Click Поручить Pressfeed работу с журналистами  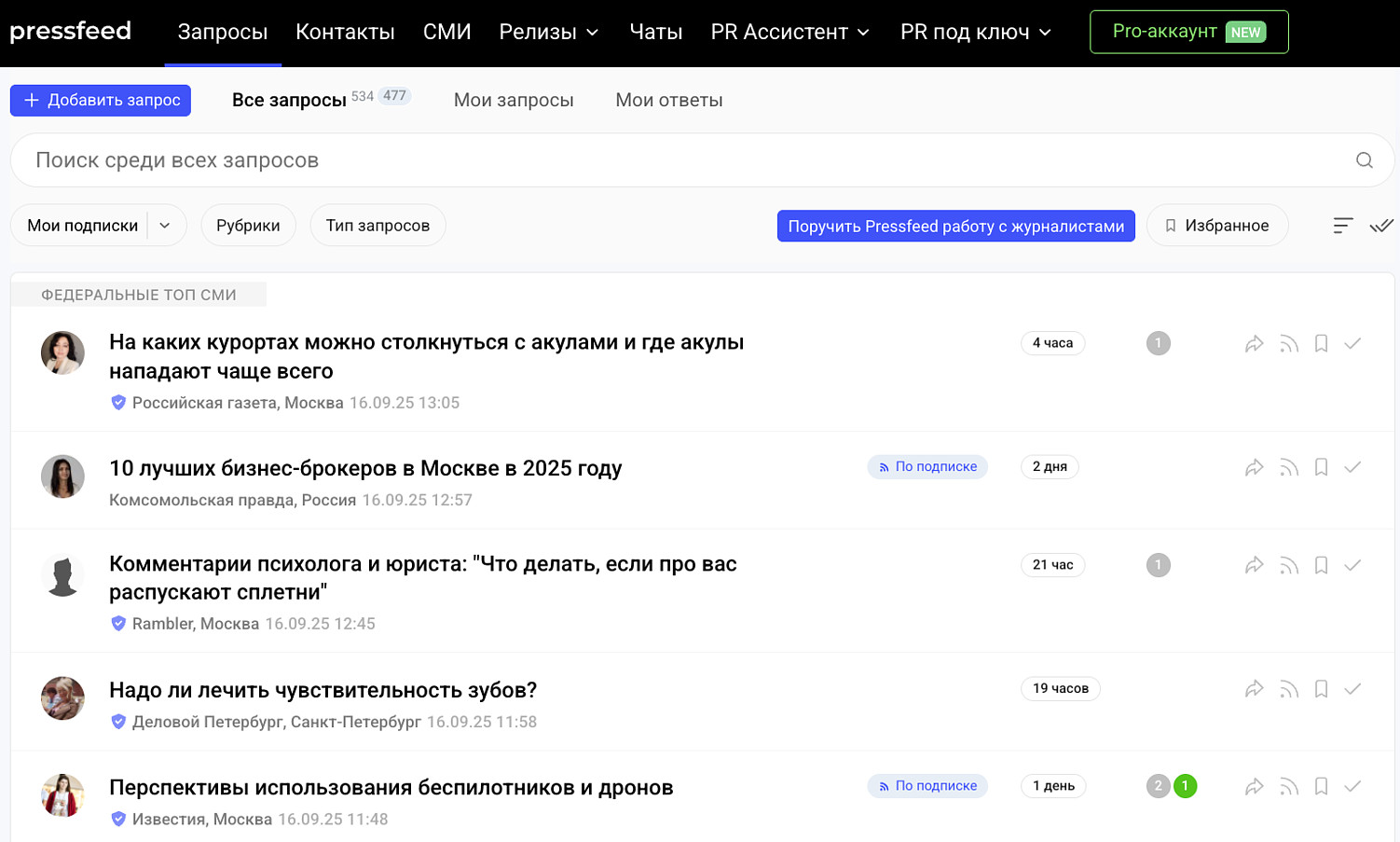[955, 226]
